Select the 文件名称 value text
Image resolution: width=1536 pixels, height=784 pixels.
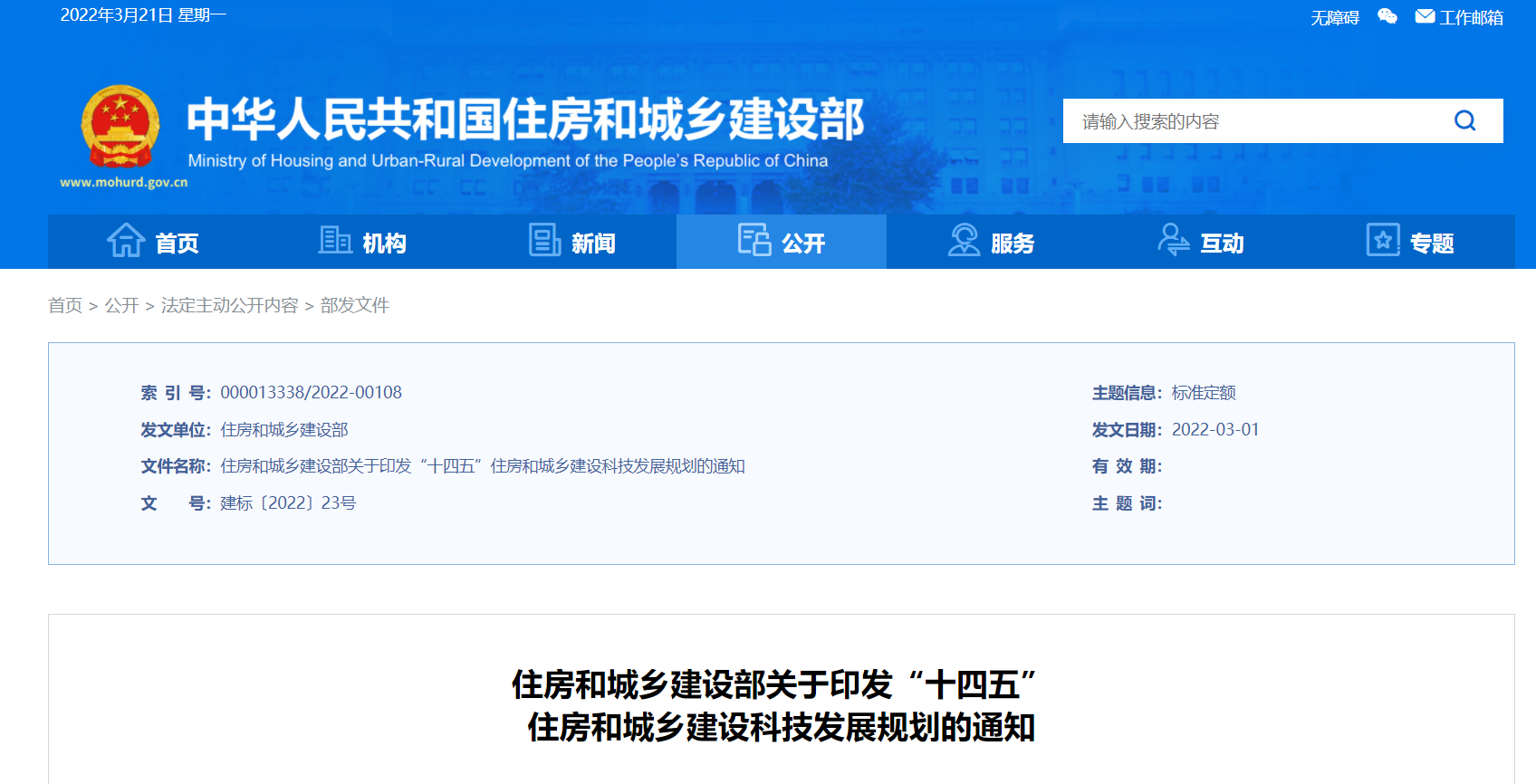(483, 466)
